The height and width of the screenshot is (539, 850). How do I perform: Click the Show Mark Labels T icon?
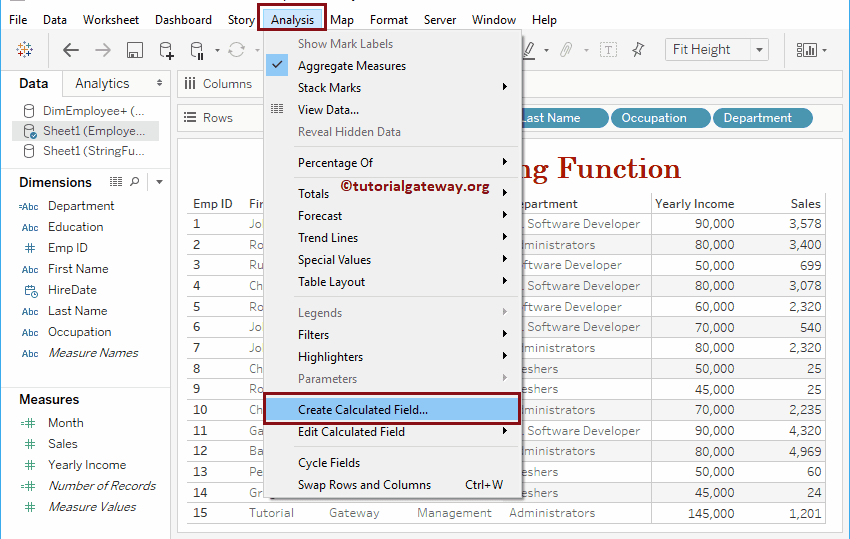coord(608,50)
